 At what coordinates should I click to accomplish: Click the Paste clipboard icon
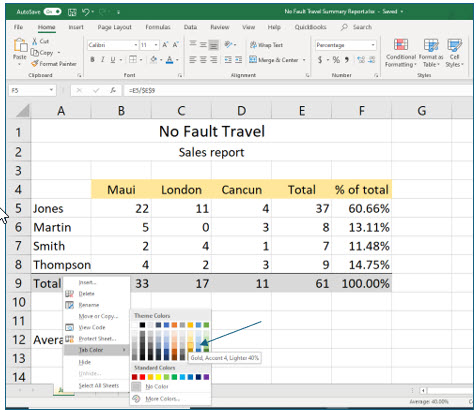[x=20, y=46]
